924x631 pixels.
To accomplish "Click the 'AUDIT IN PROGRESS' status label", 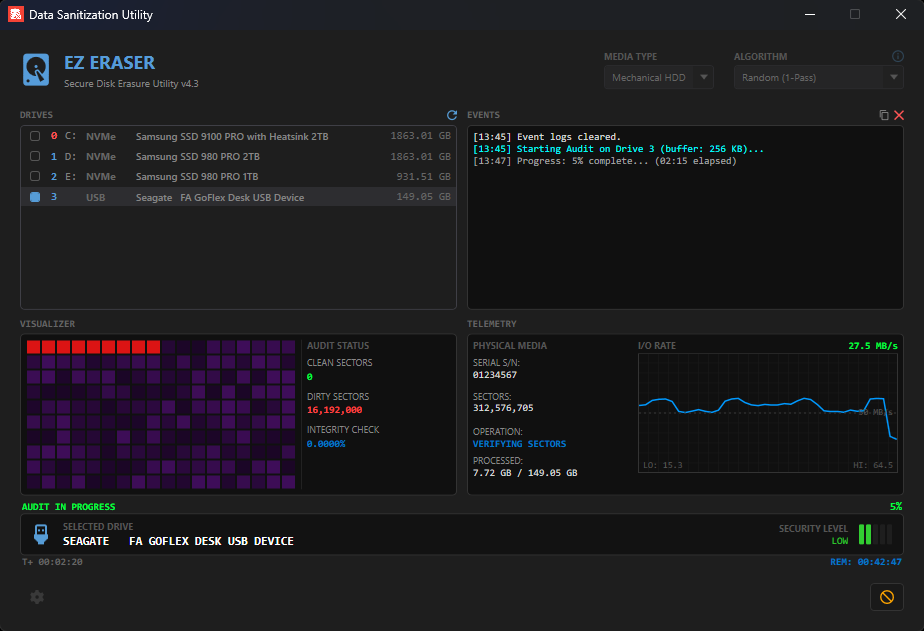I will tap(68, 507).
